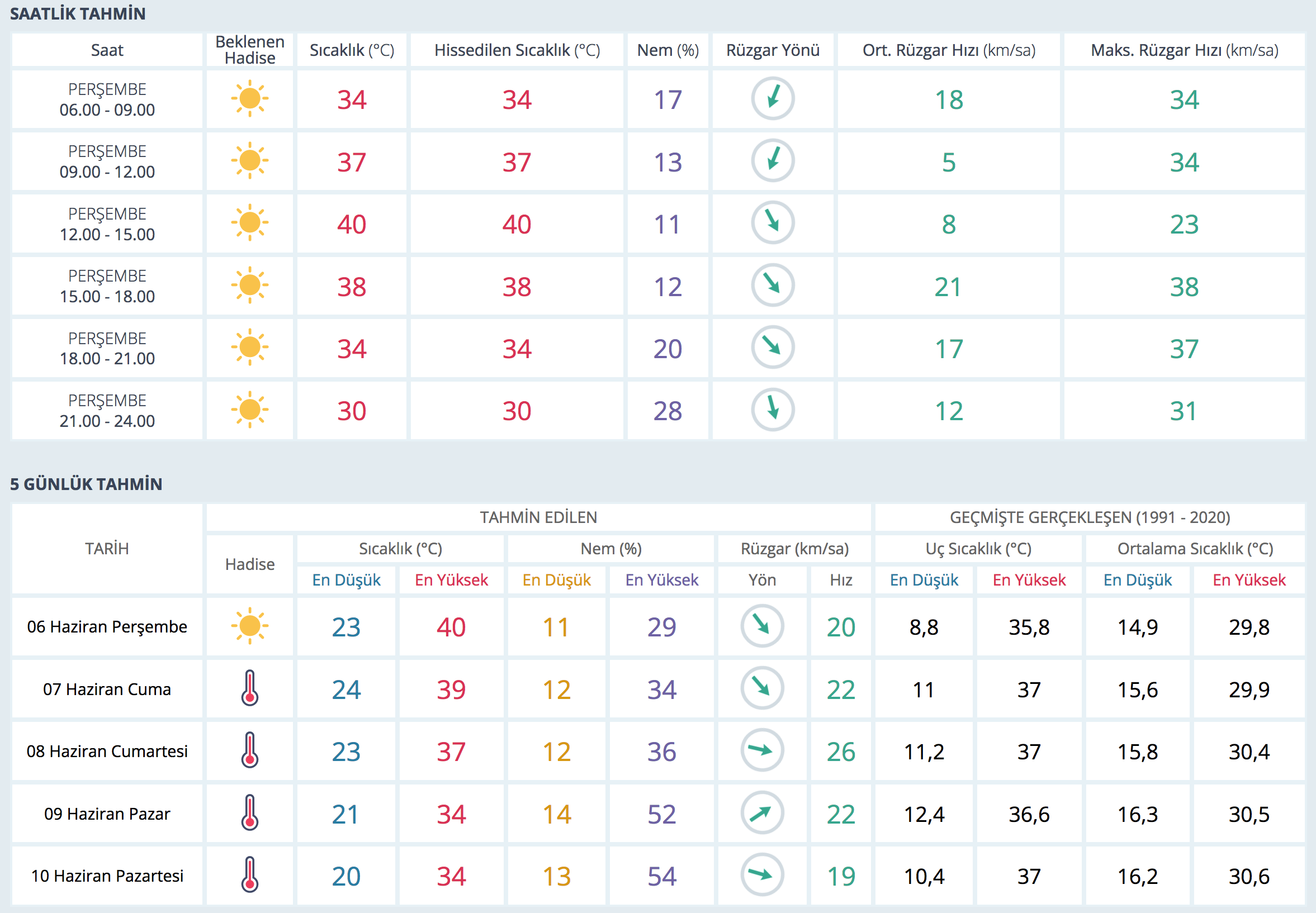Click the TAHMİN EDİLEN header cell
Viewport: 1316px width, 913px height.
538,517
